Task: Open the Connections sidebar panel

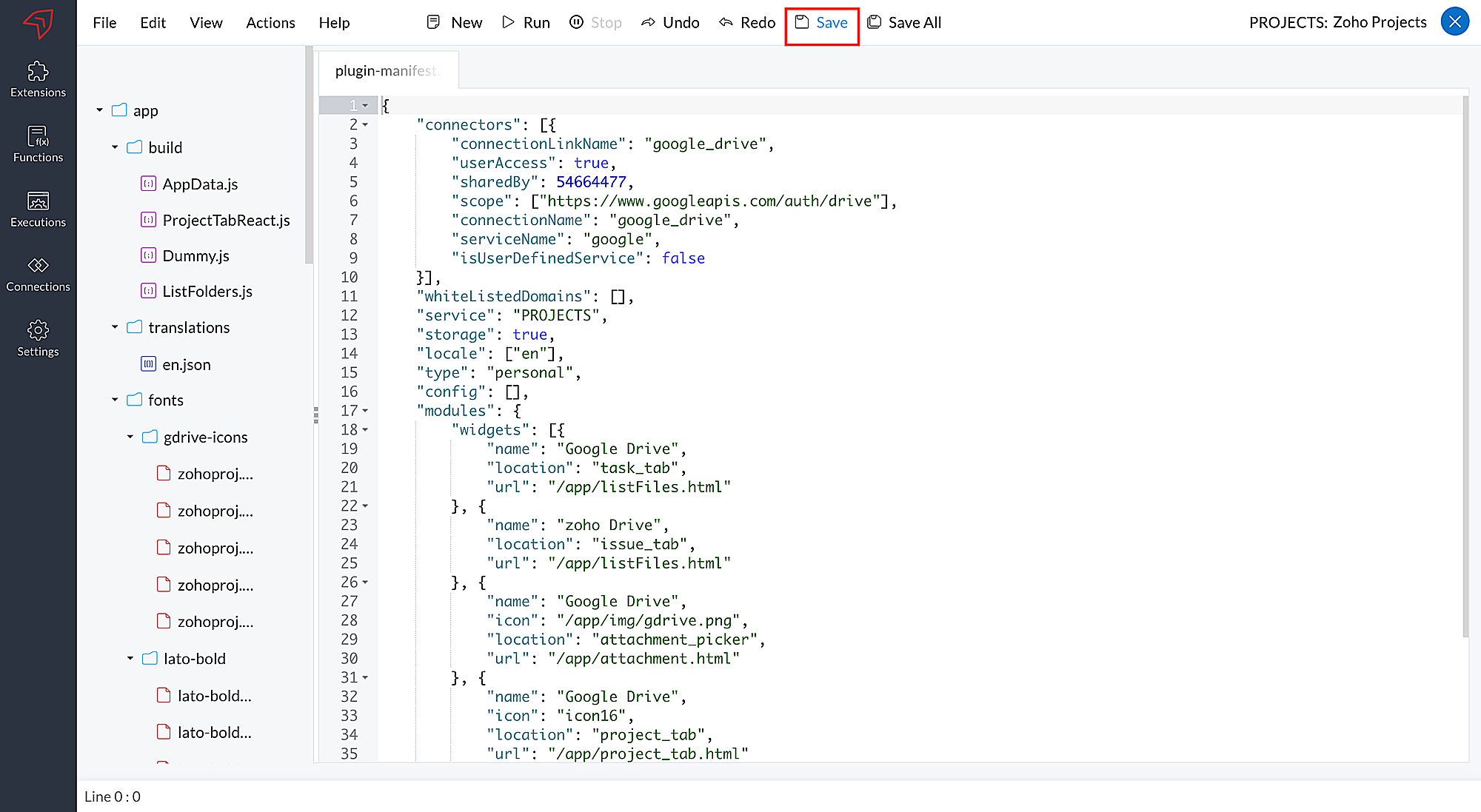Action: pyautogui.click(x=38, y=274)
